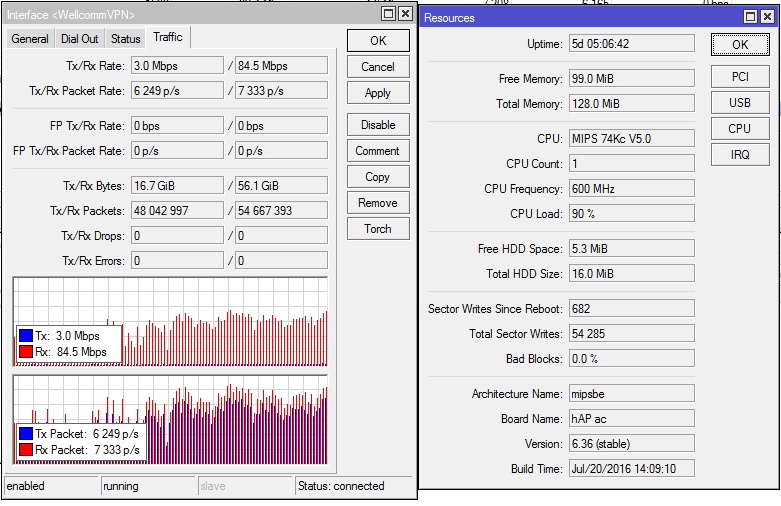781x506 pixels.
Task: Click the Cancel button
Action: point(379,67)
